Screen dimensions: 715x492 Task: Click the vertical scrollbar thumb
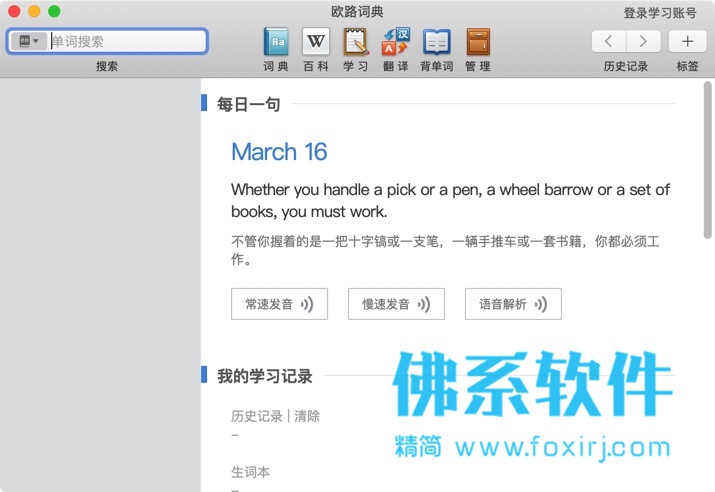coord(707,160)
